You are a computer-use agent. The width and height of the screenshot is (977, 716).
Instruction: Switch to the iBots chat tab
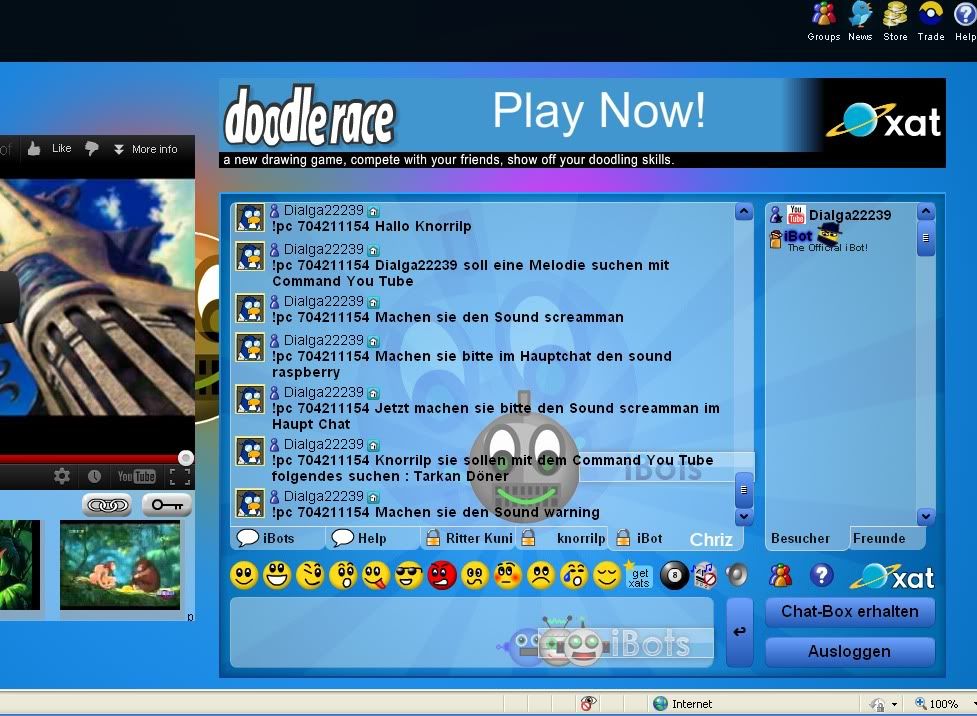point(278,538)
